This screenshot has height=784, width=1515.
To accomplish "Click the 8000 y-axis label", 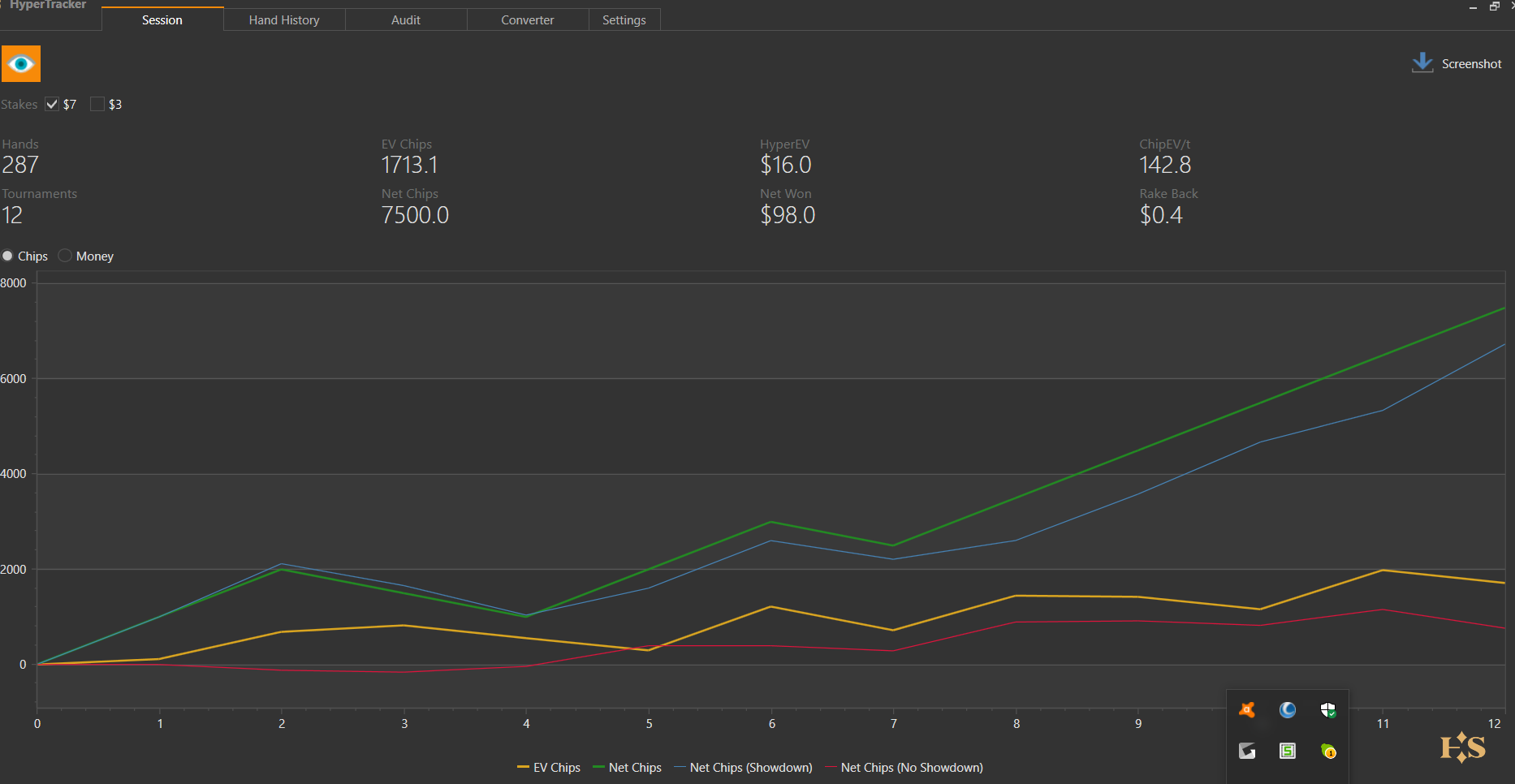I will tap(13, 283).
